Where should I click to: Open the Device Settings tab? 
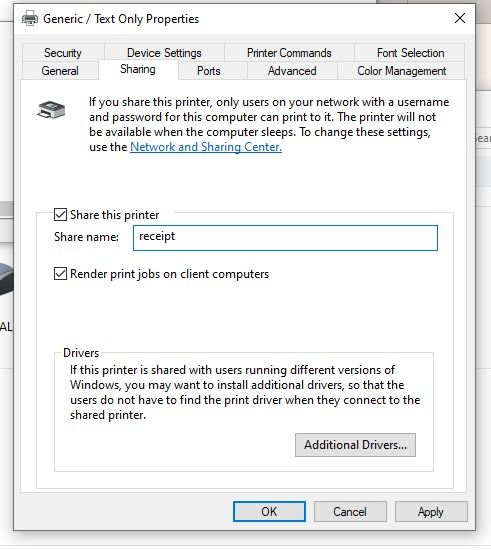[x=164, y=53]
